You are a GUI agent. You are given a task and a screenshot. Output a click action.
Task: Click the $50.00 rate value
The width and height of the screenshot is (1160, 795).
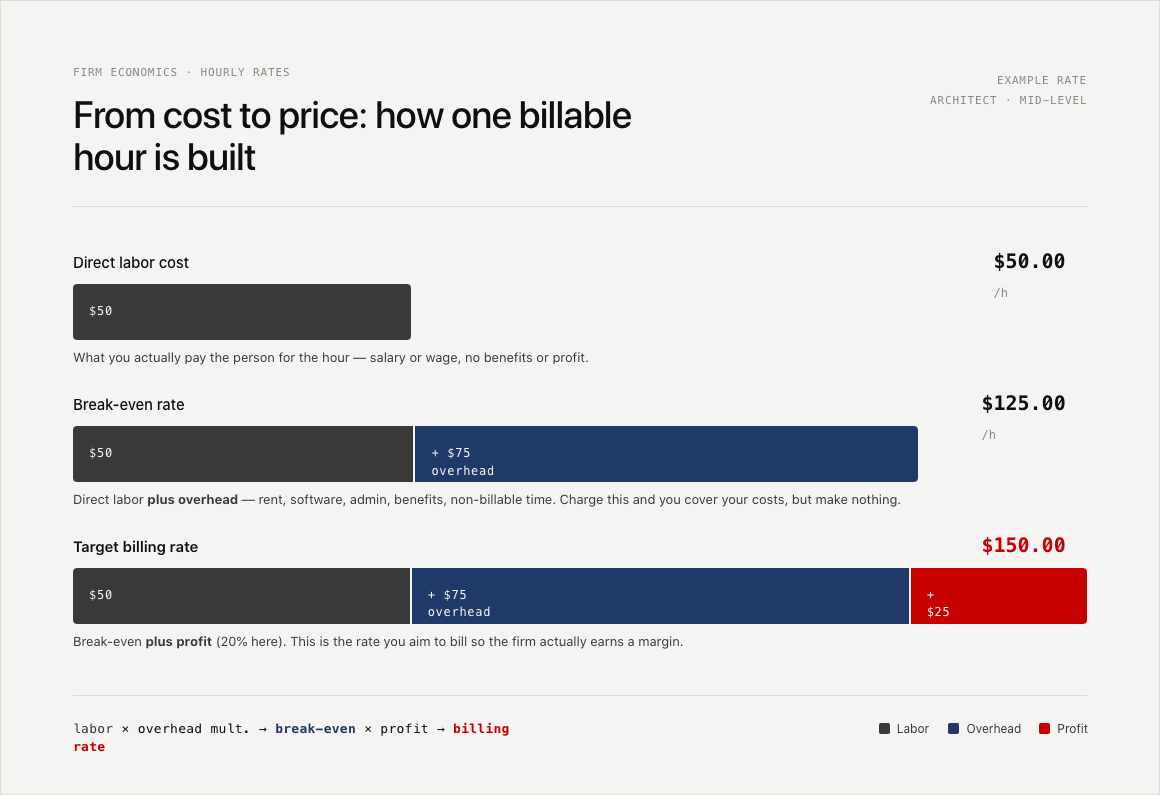[x=1029, y=262]
